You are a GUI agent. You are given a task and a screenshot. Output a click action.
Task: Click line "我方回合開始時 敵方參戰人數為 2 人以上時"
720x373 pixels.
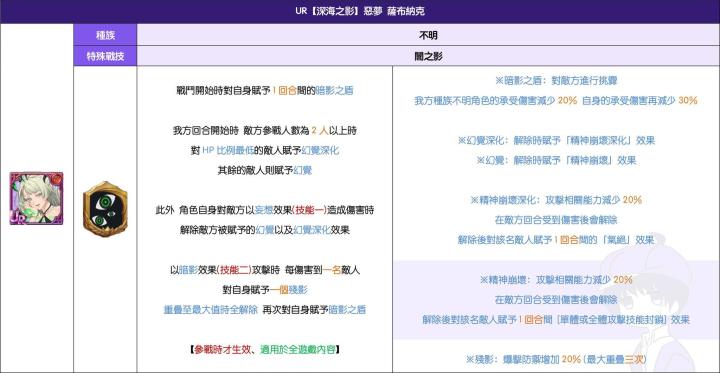coord(265,131)
